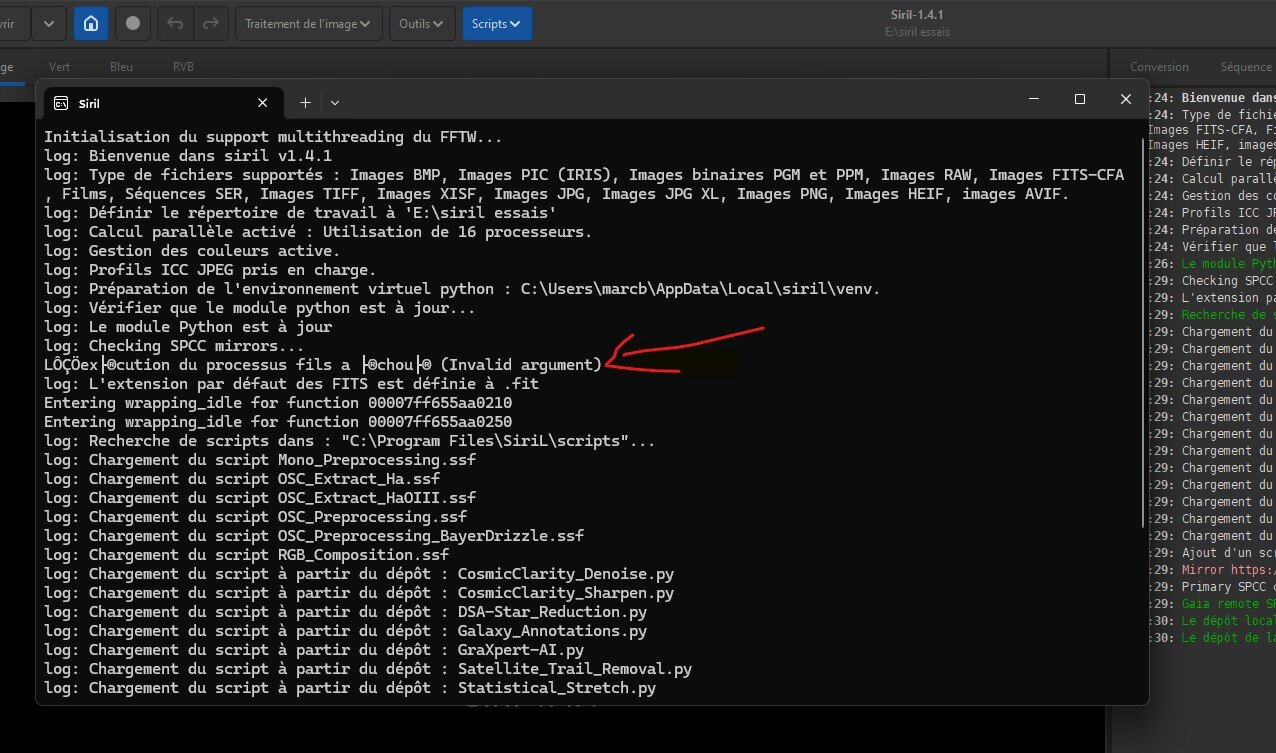This screenshot has height=753, width=1276.
Task: Click the line loading OSC_Extract_HaOIII.ssf
Action: pyautogui.click(x=260, y=498)
